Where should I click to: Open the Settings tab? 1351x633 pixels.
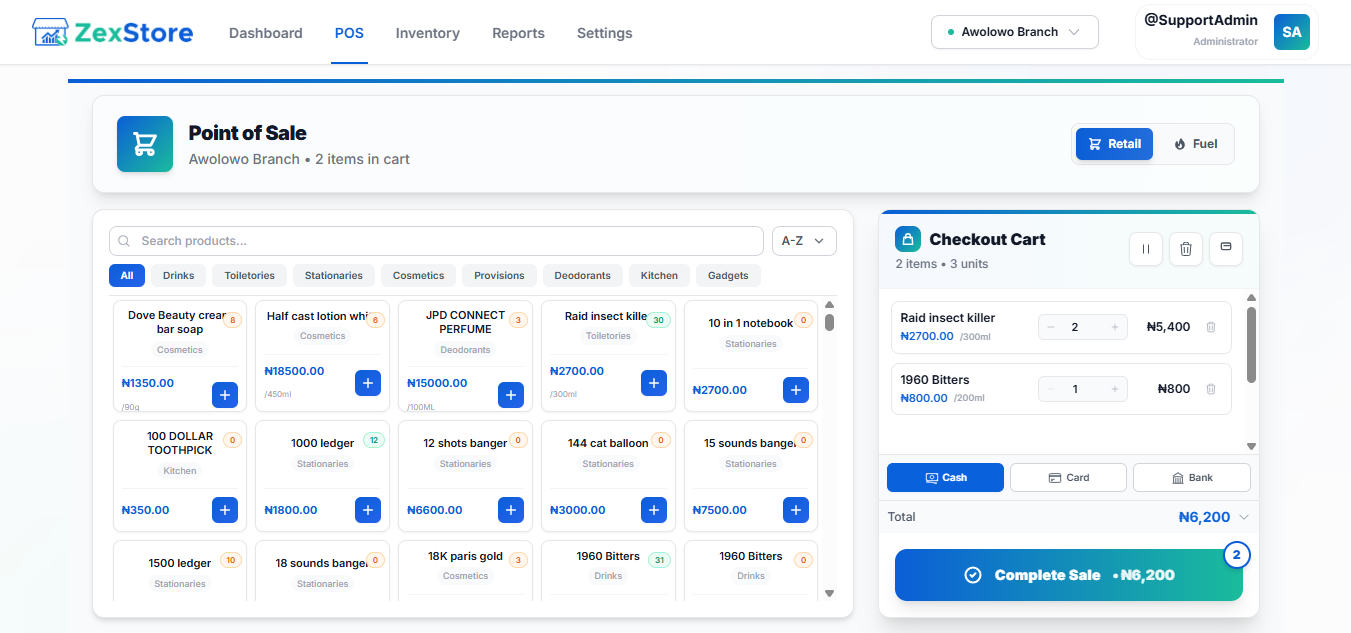[605, 33]
